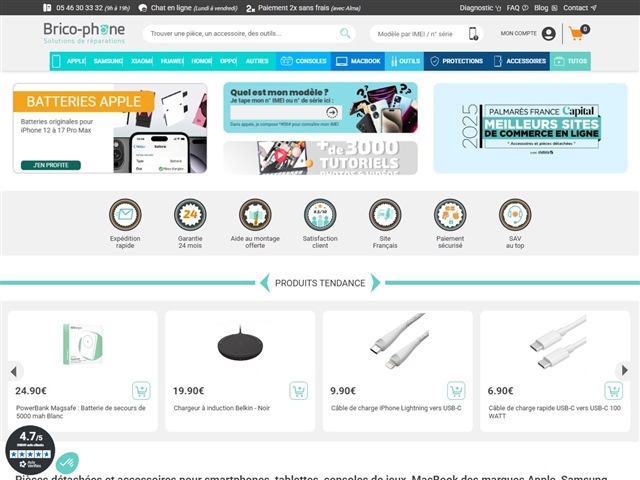Click the MON COMPTE label

[x=518, y=33]
